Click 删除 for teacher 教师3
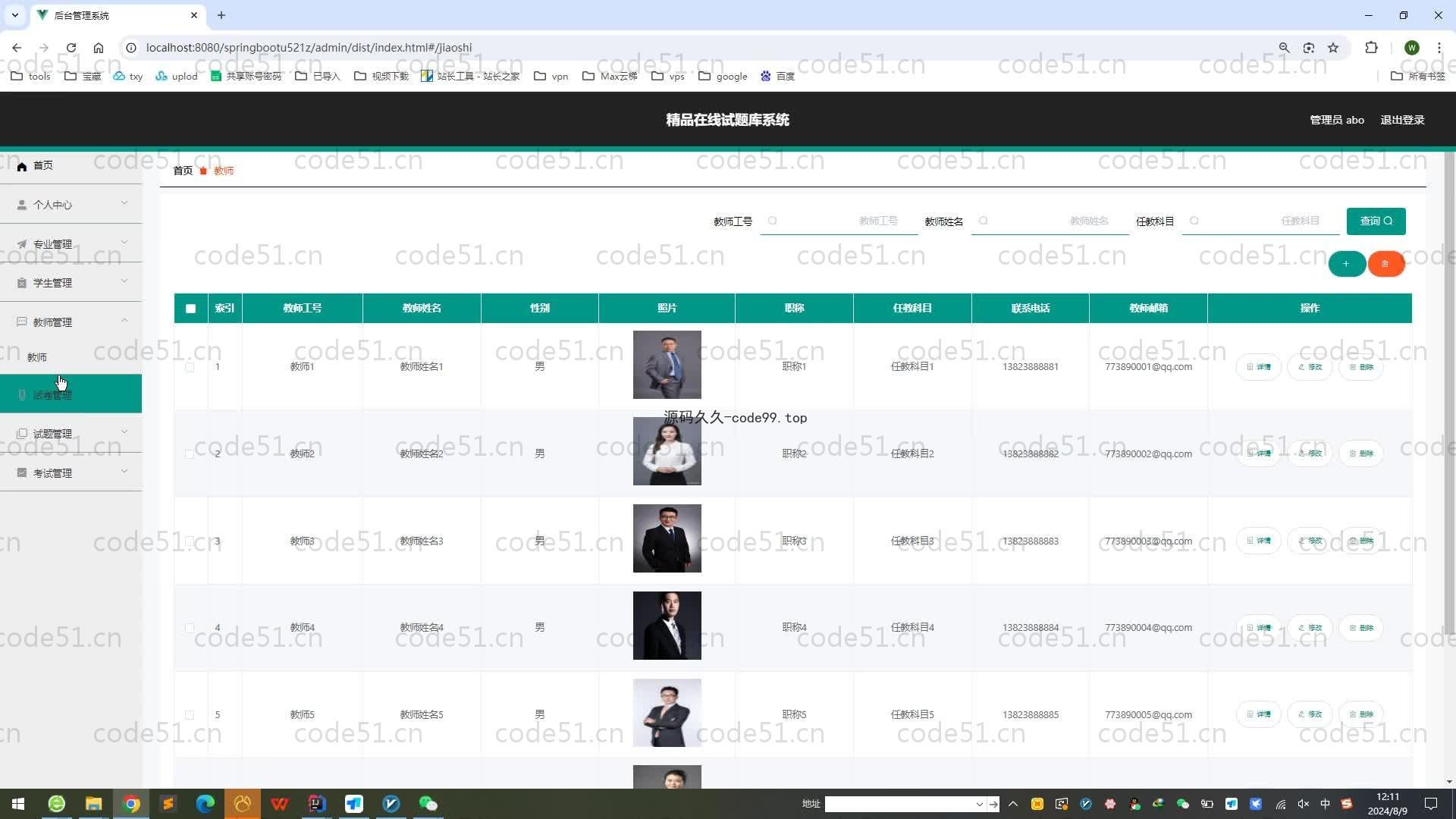 click(1361, 541)
